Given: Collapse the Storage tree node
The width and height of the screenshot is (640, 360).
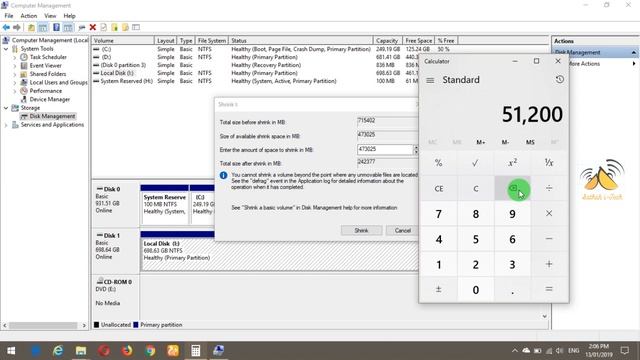Looking at the screenshot, I should (x=6, y=108).
